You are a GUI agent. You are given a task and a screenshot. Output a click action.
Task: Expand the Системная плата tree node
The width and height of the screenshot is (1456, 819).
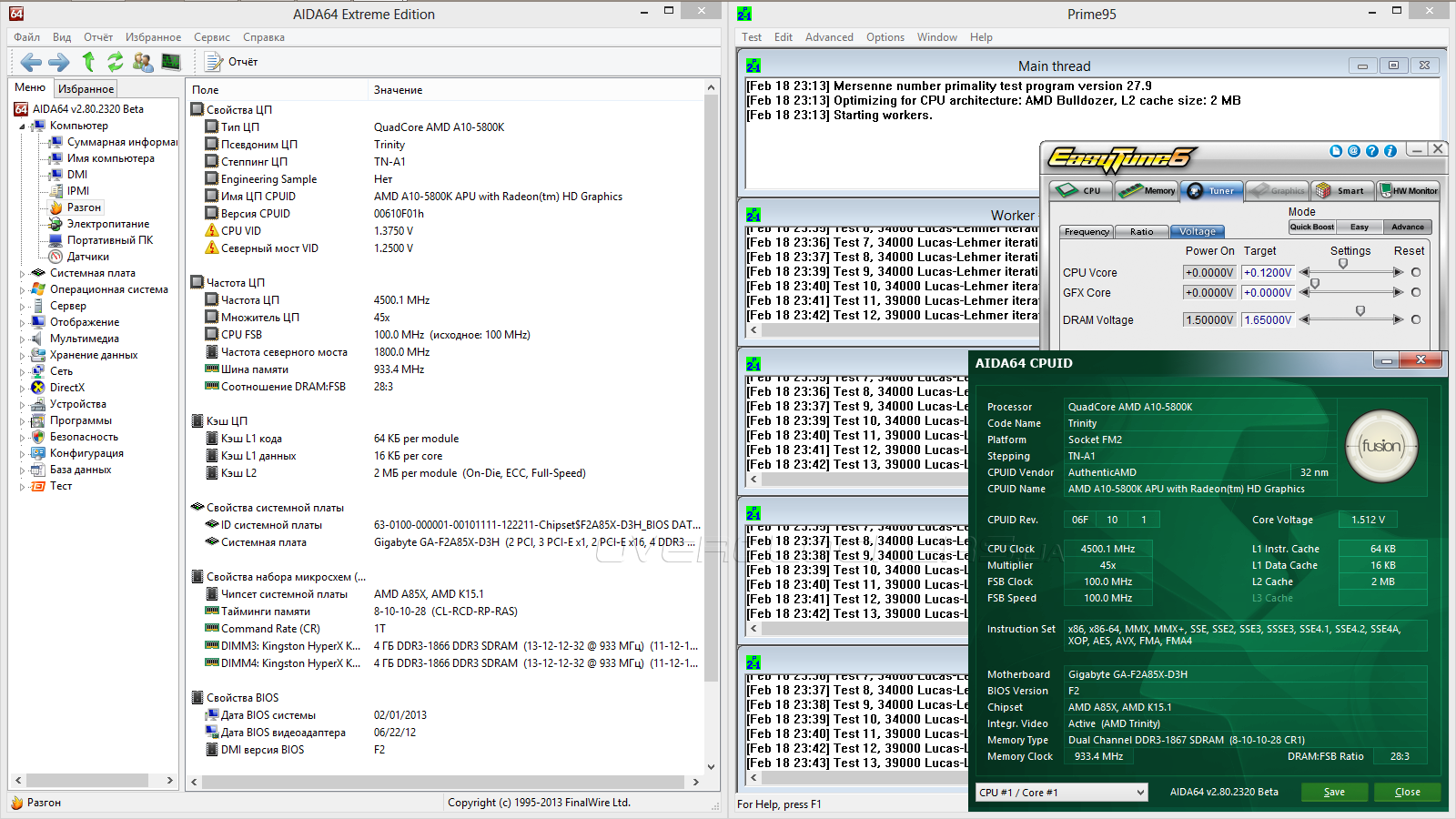(x=22, y=273)
